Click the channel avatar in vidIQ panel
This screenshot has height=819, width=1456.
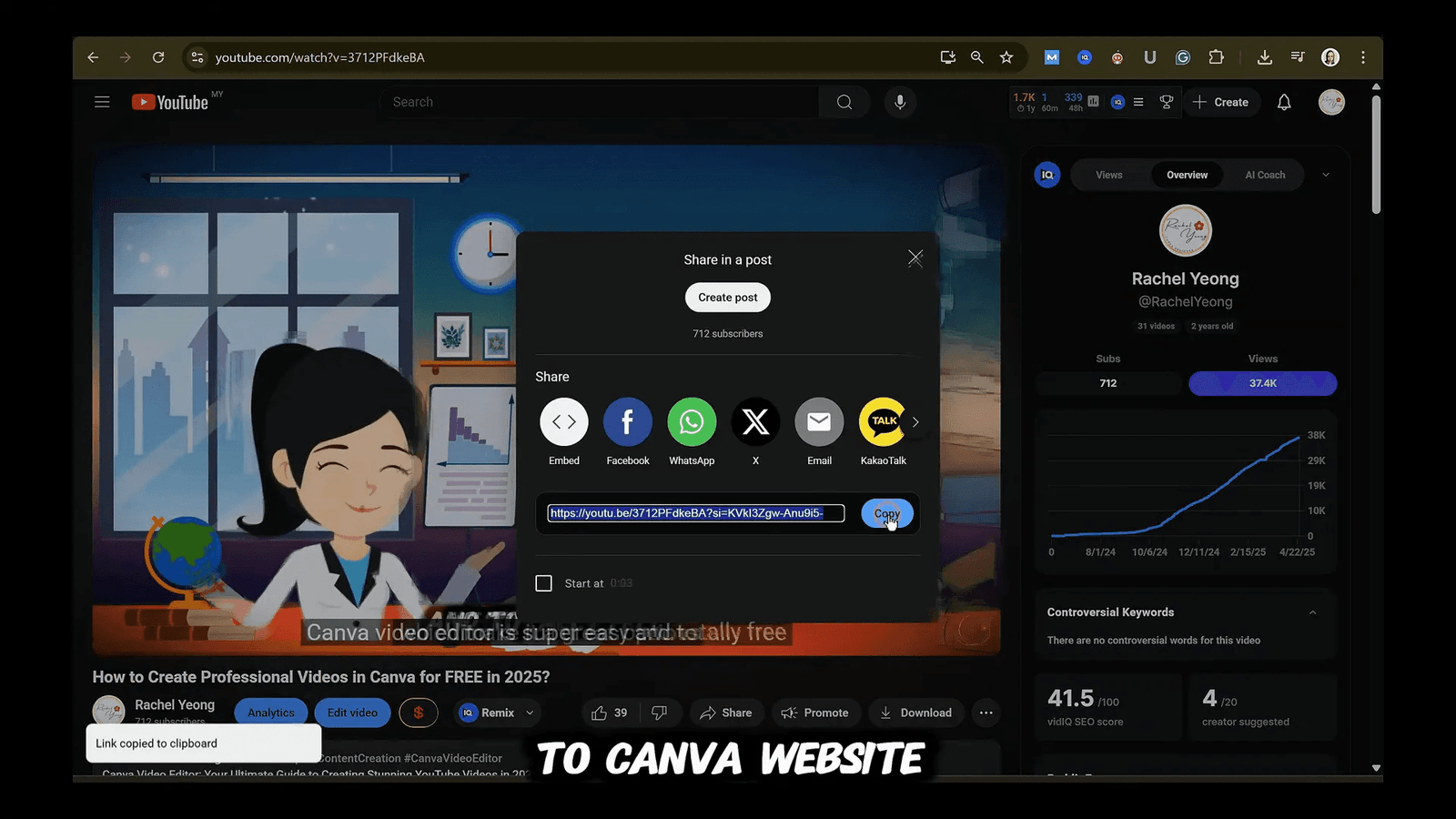[1186, 231]
